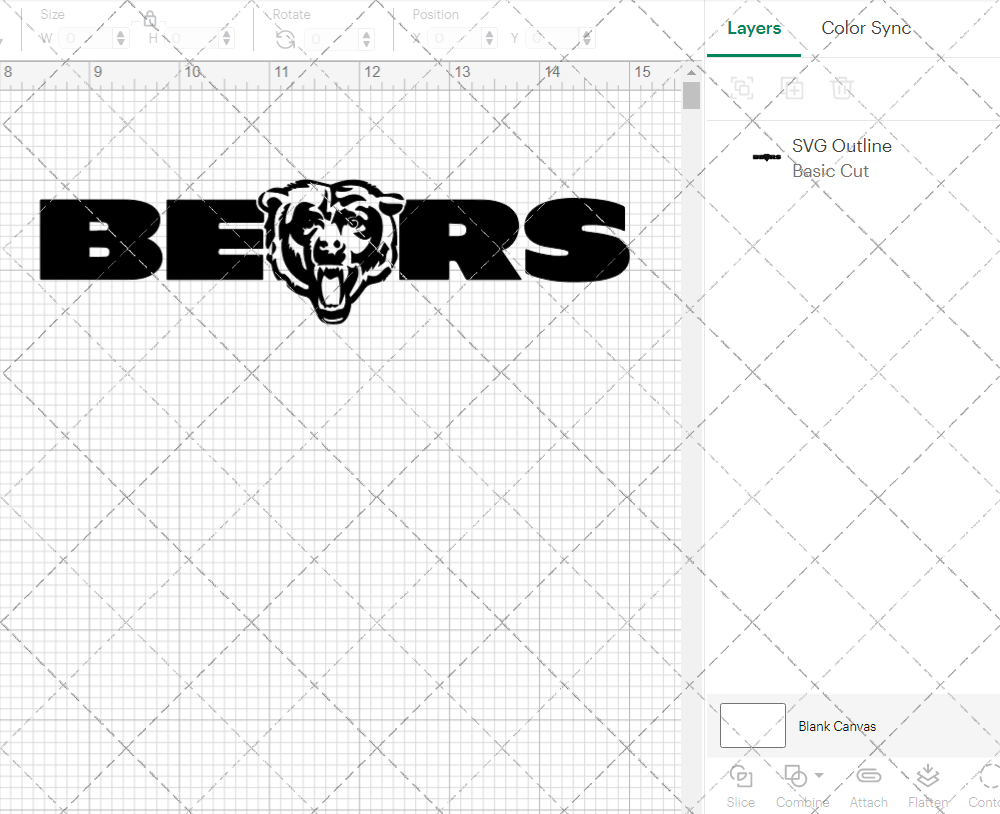Image resolution: width=1000 pixels, height=814 pixels.
Task: Select the SVG Outline layer
Action: (841, 145)
